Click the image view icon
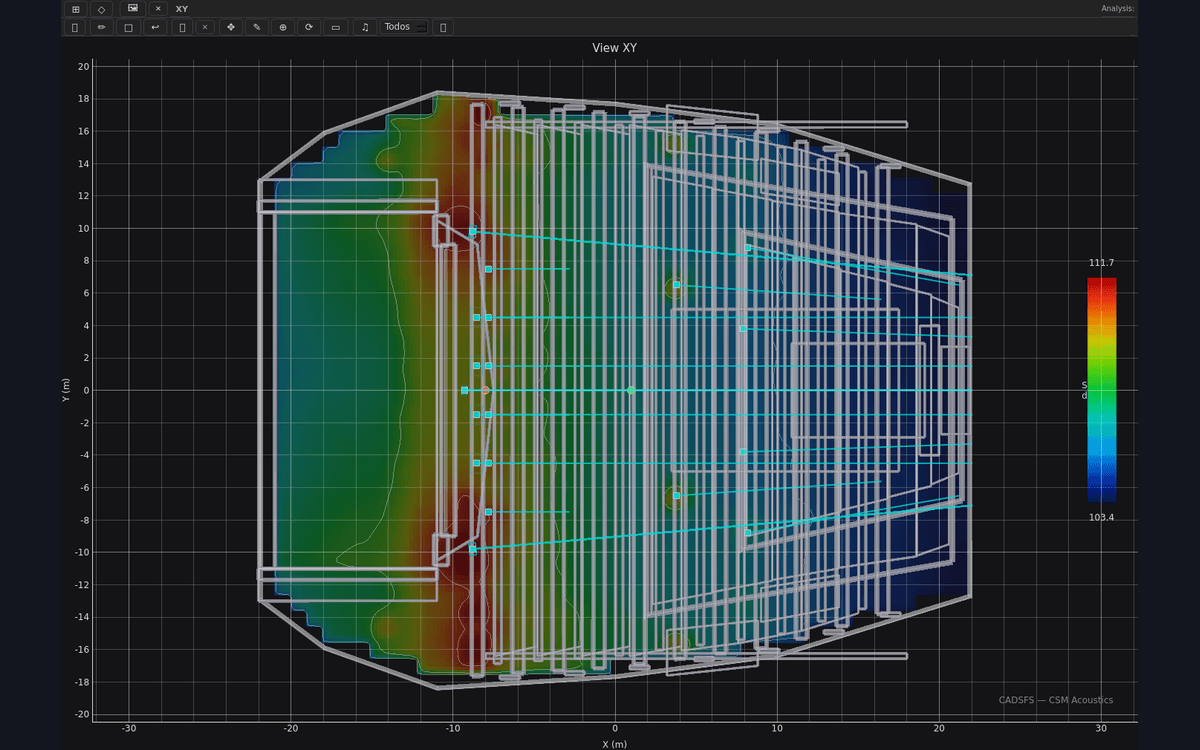 (132, 9)
